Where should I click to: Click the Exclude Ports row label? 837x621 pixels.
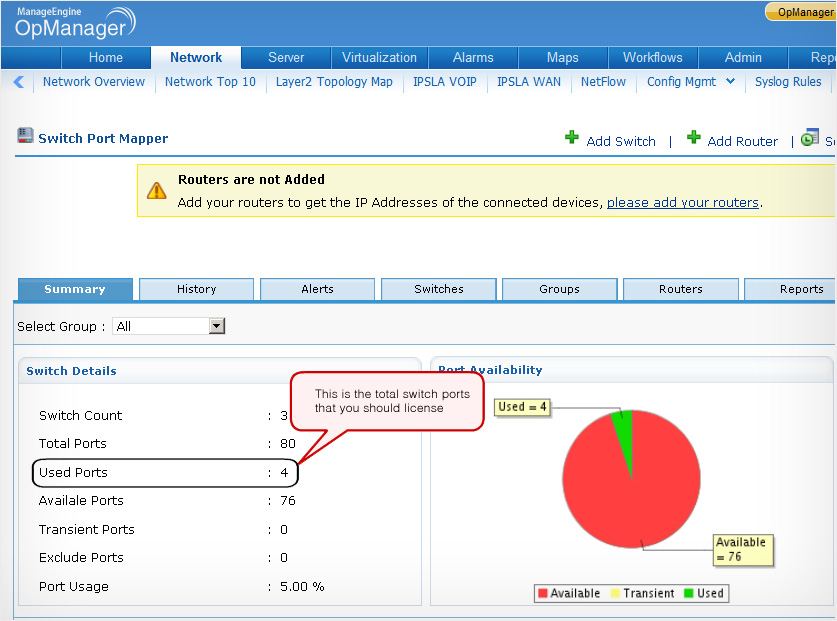click(x=81, y=557)
